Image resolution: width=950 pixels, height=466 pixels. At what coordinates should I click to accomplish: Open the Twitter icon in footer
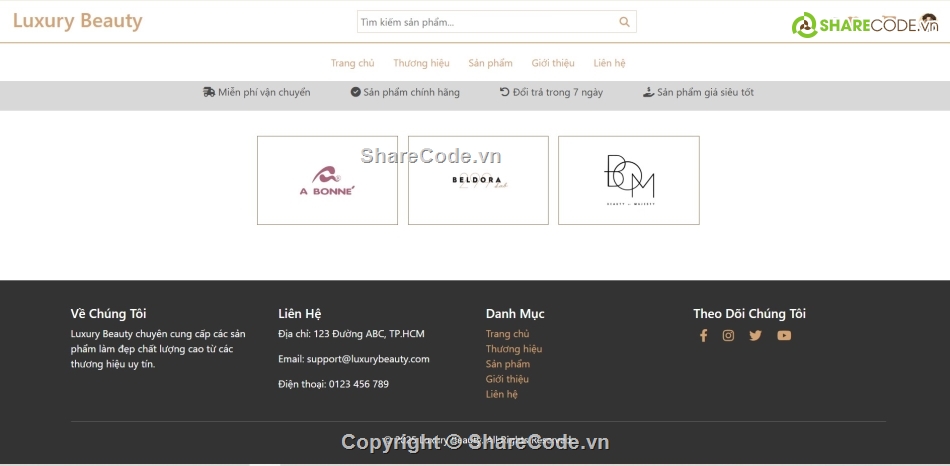(x=755, y=336)
